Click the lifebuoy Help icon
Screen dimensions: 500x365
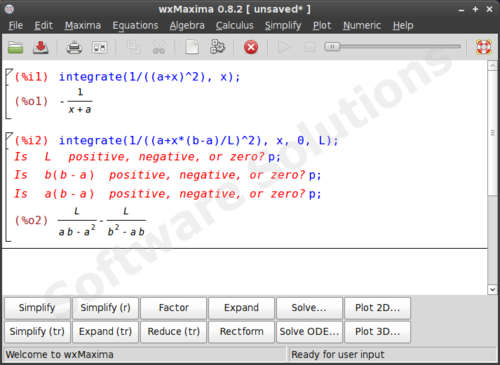[x=484, y=47]
